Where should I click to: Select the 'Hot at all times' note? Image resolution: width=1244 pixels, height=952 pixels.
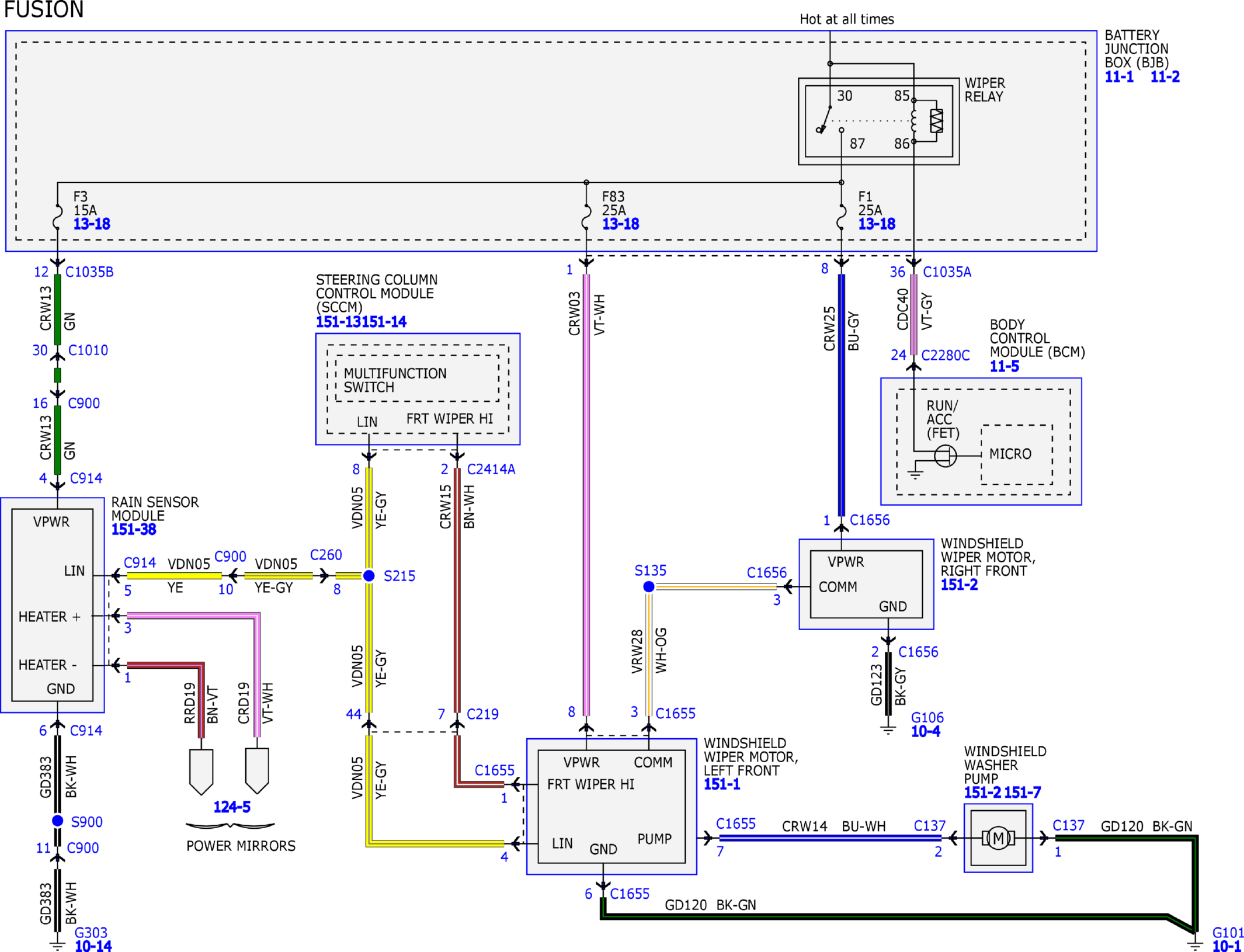pyautogui.click(x=847, y=19)
